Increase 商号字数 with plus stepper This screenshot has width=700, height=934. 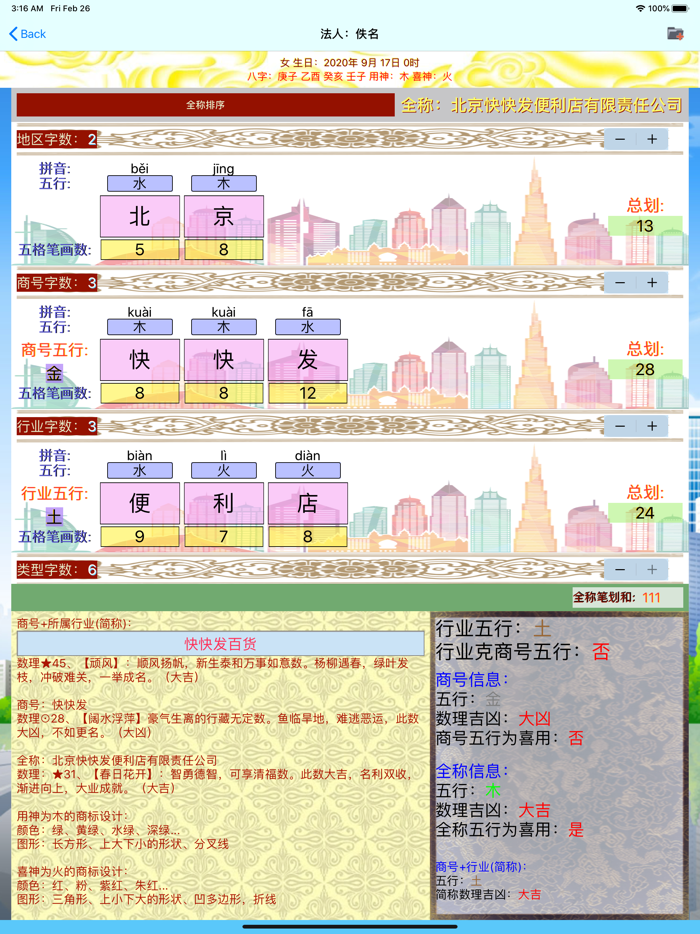[x=652, y=282]
